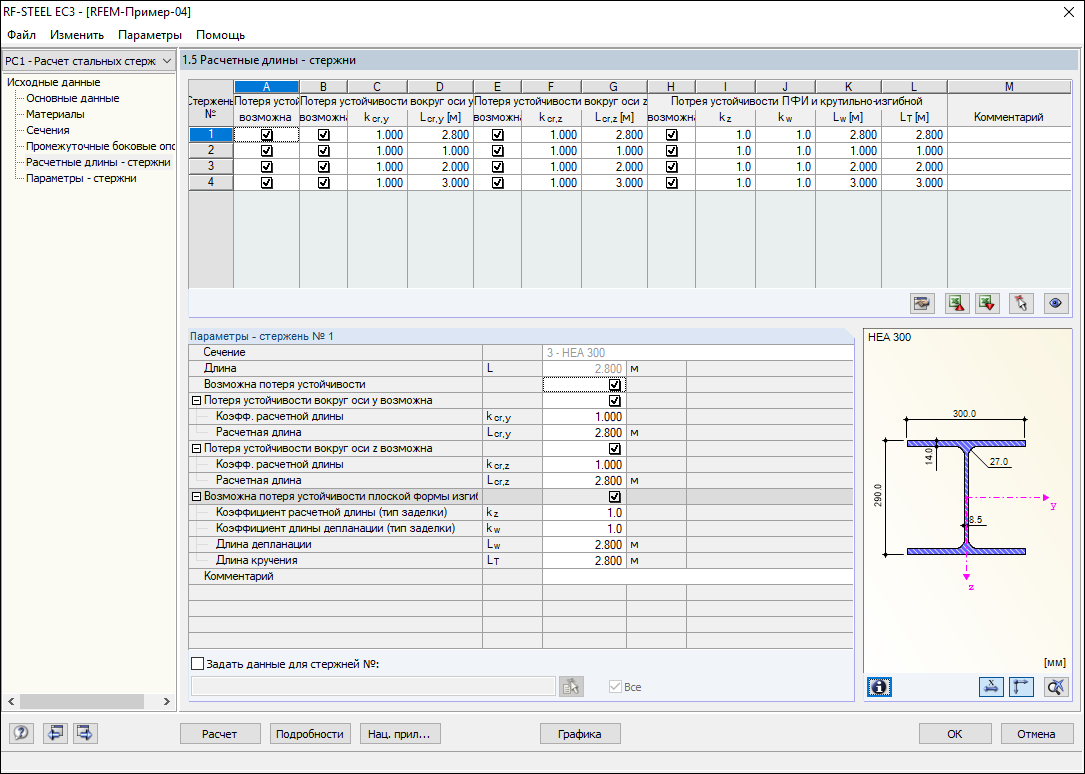Click the handshake icon above the Excel icons

coord(922,303)
